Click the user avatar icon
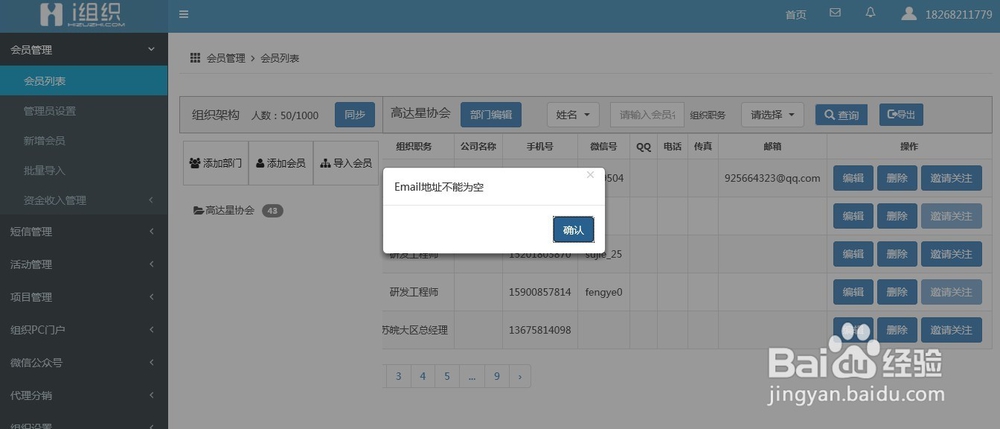Image resolution: width=1000 pixels, height=429 pixels. point(909,13)
